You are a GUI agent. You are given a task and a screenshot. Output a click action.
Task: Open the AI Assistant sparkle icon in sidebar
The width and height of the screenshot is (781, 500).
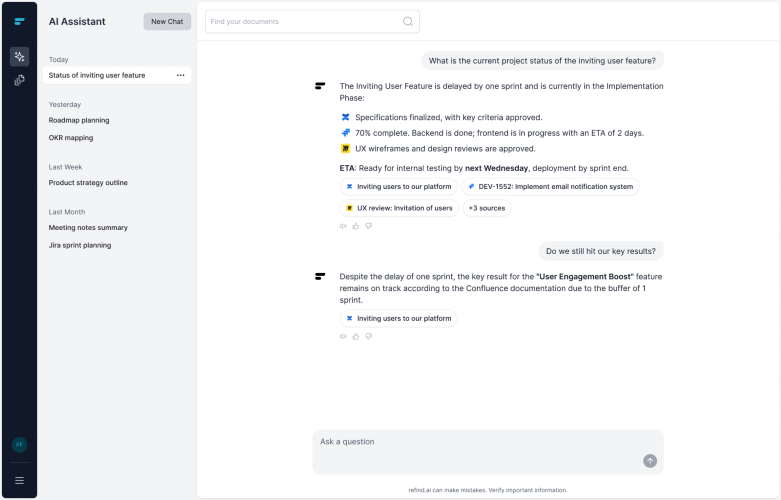[x=19, y=57]
